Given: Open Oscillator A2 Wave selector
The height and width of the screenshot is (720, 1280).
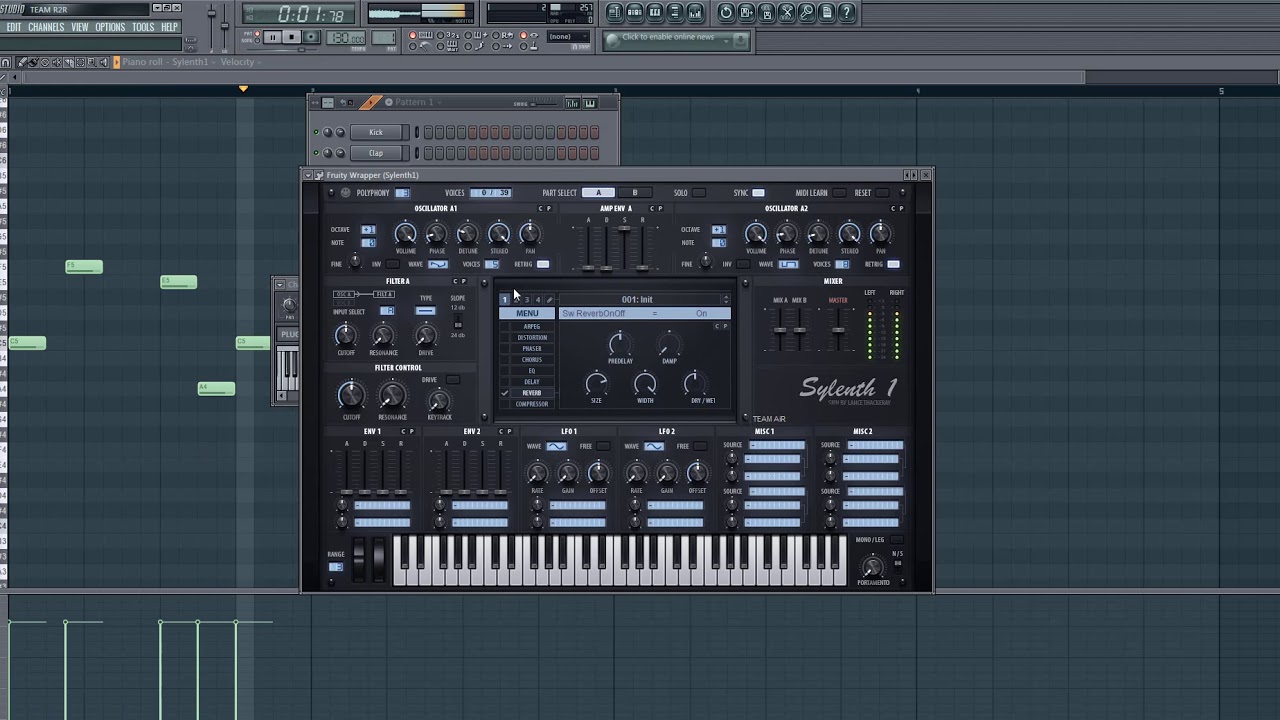Looking at the screenshot, I should point(788,264).
